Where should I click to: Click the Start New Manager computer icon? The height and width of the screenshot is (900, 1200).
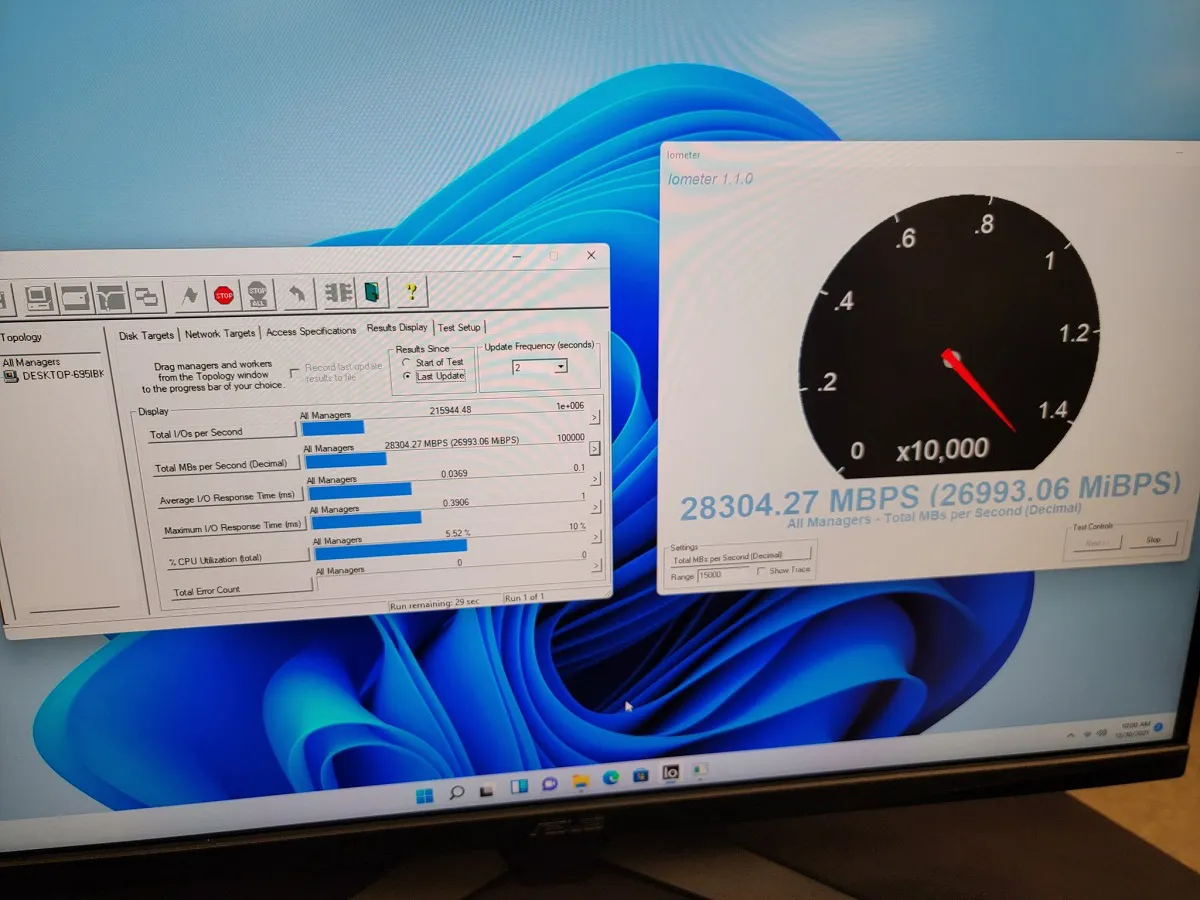(x=39, y=297)
